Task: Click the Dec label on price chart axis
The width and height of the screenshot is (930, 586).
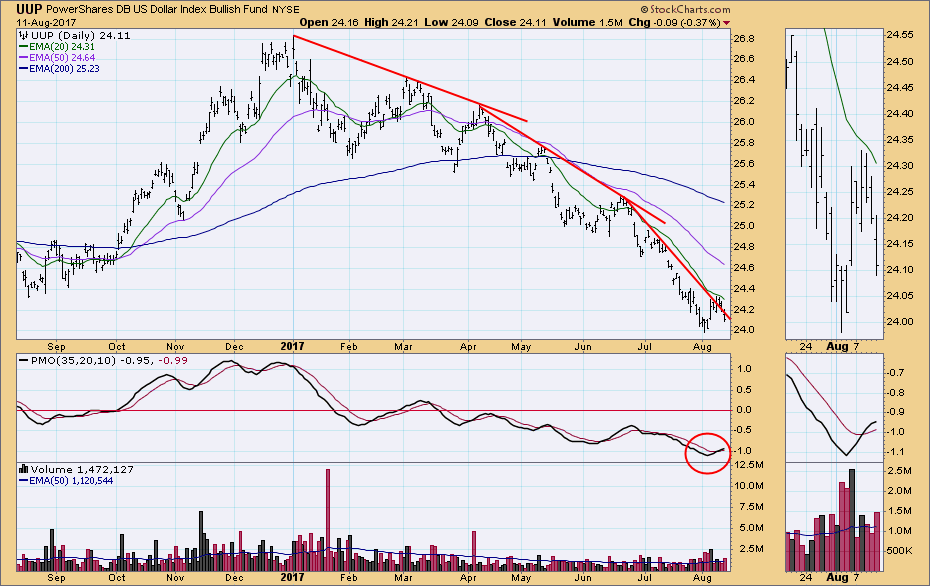Action: pos(234,346)
